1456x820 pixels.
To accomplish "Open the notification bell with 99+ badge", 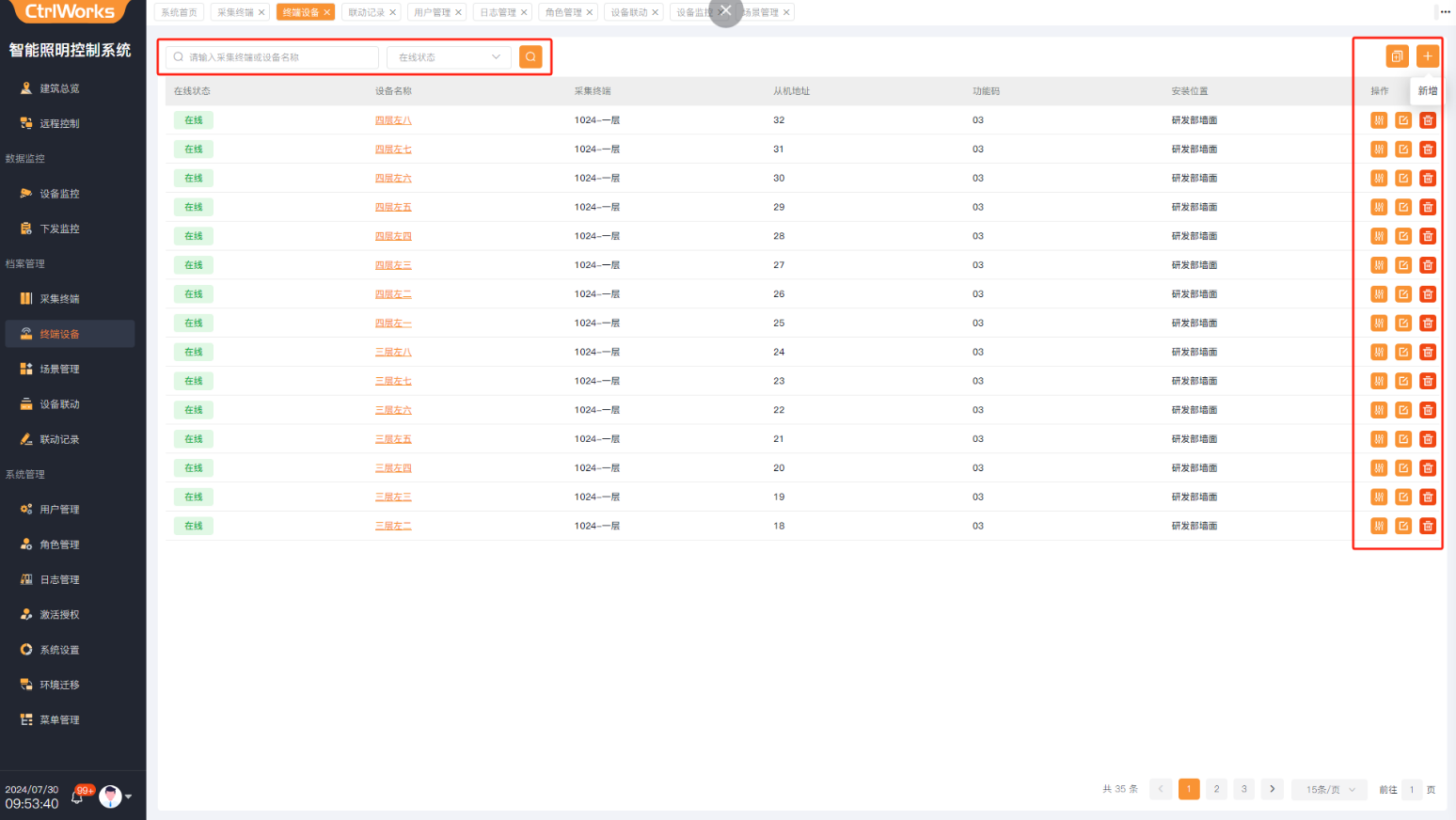I will 78,796.
